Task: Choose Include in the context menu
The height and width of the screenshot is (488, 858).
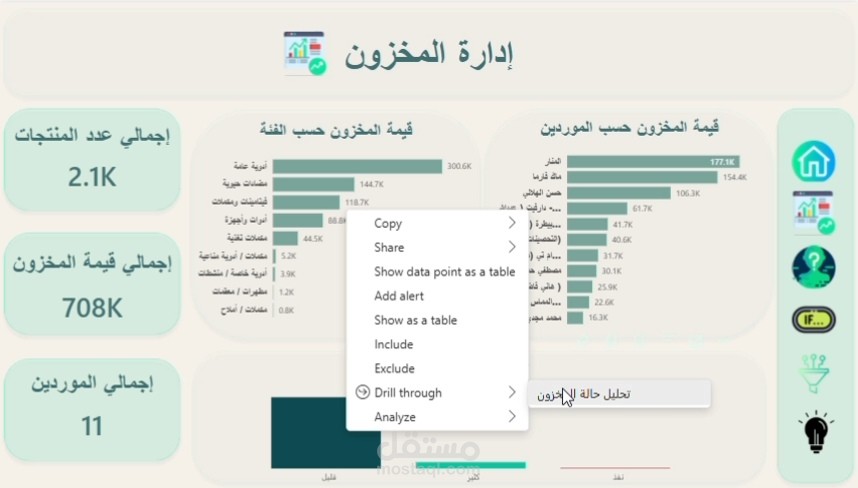Action: click(x=393, y=344)
